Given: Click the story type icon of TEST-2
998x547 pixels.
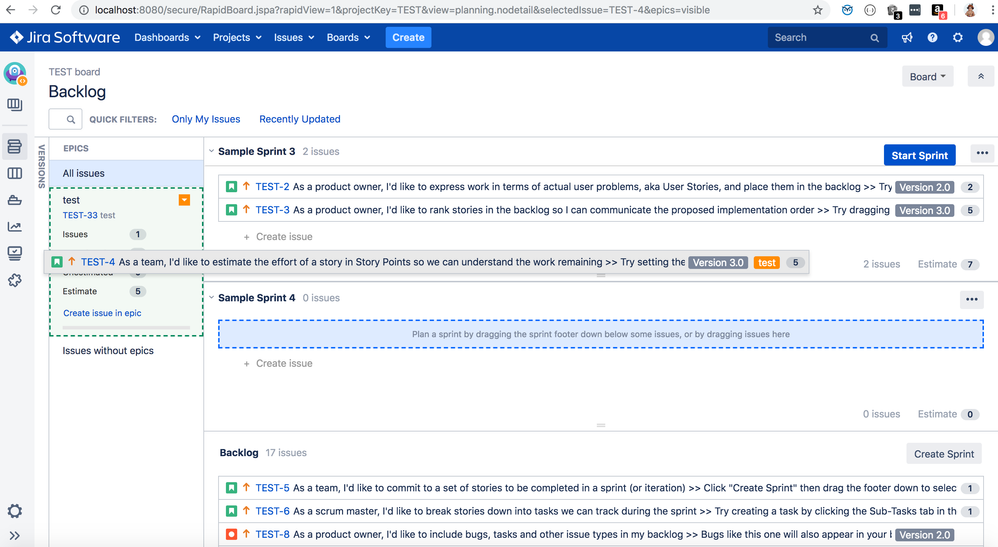Looking at the screenshot, I should (x=232, y=187).
